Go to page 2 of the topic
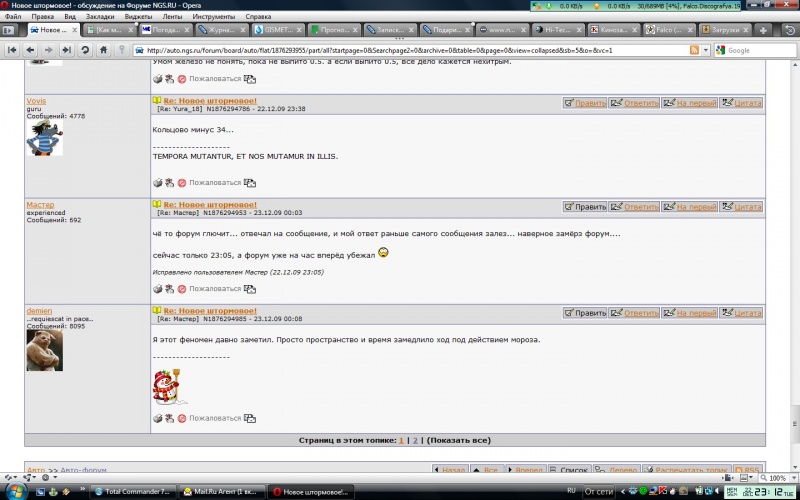This screenshot has width=800, height=500. (415, 440)
